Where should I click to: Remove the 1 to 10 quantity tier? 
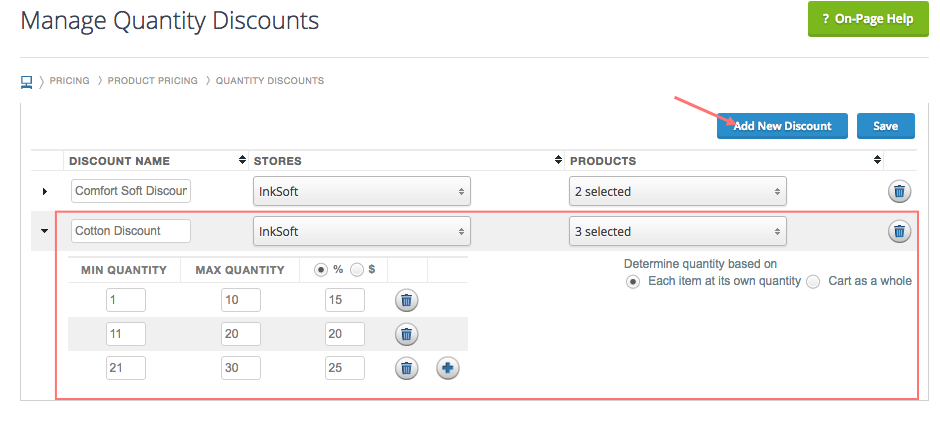pyautogui.click(x=406, y=300)
